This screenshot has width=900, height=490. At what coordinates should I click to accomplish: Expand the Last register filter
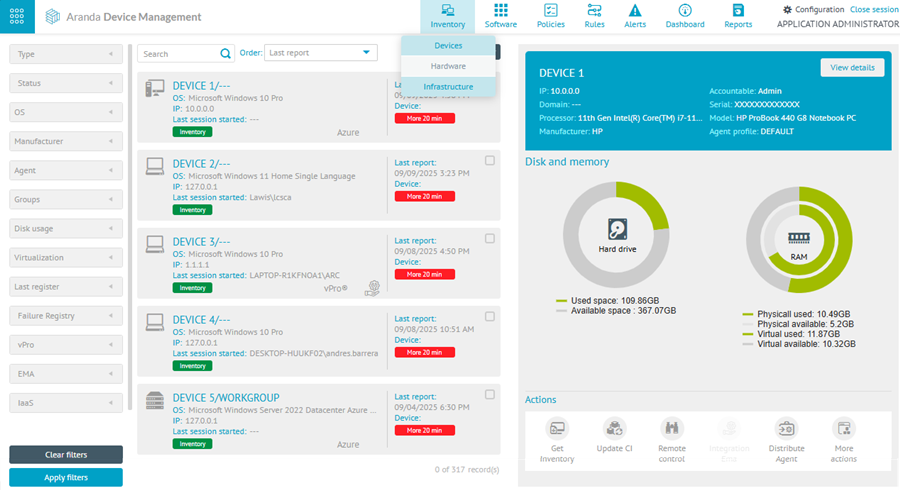point(66,287)
